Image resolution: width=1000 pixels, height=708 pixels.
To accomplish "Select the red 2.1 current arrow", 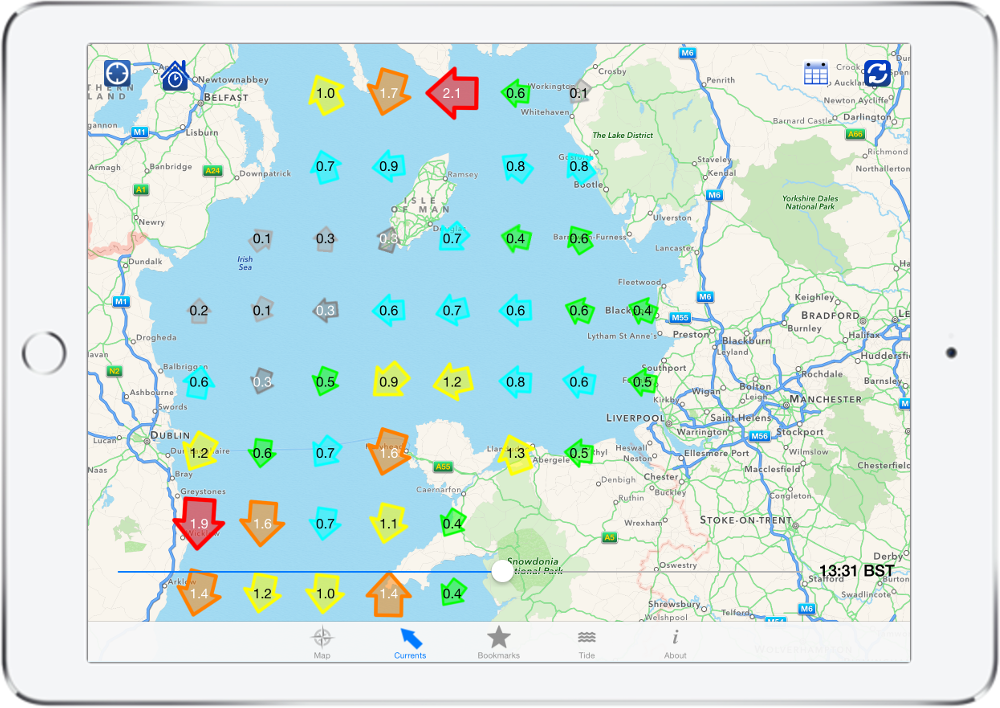I will click(452, 93).
